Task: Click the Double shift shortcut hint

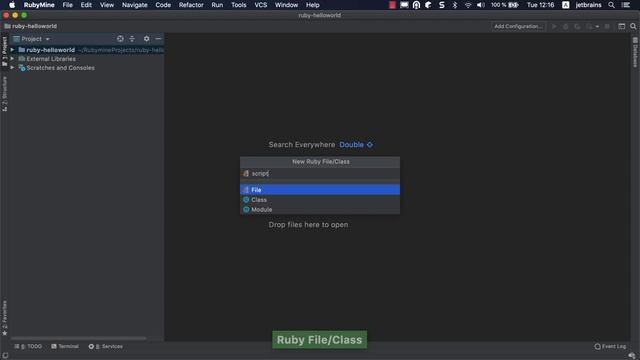Action: coord(356,144)
